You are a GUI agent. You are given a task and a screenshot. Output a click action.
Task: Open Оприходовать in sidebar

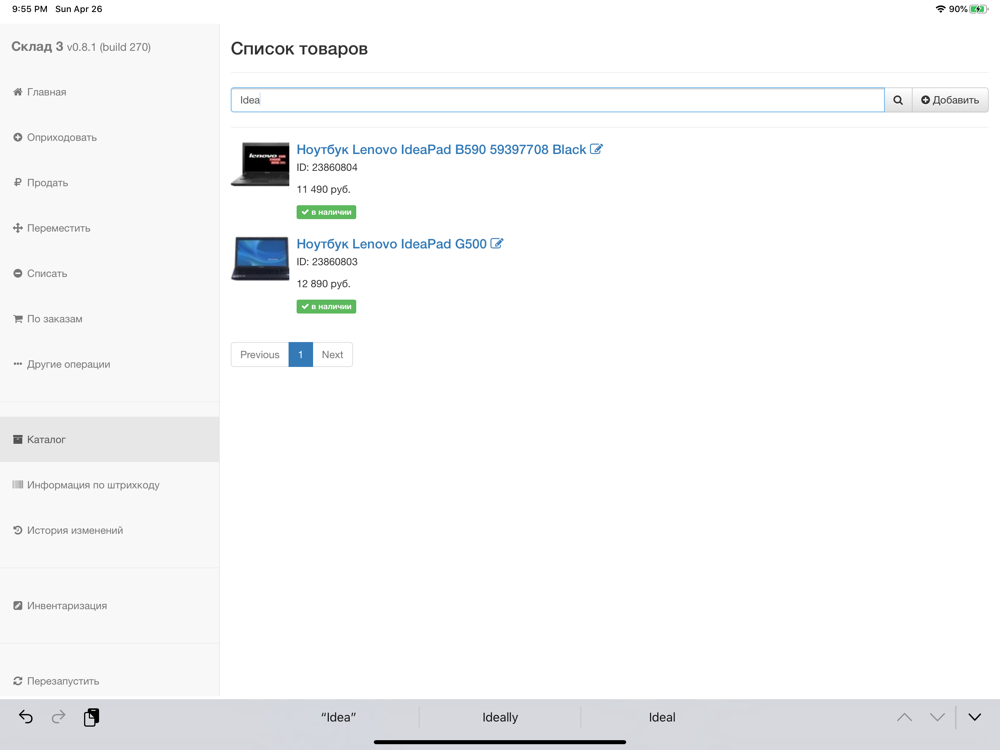click(110, 137)
